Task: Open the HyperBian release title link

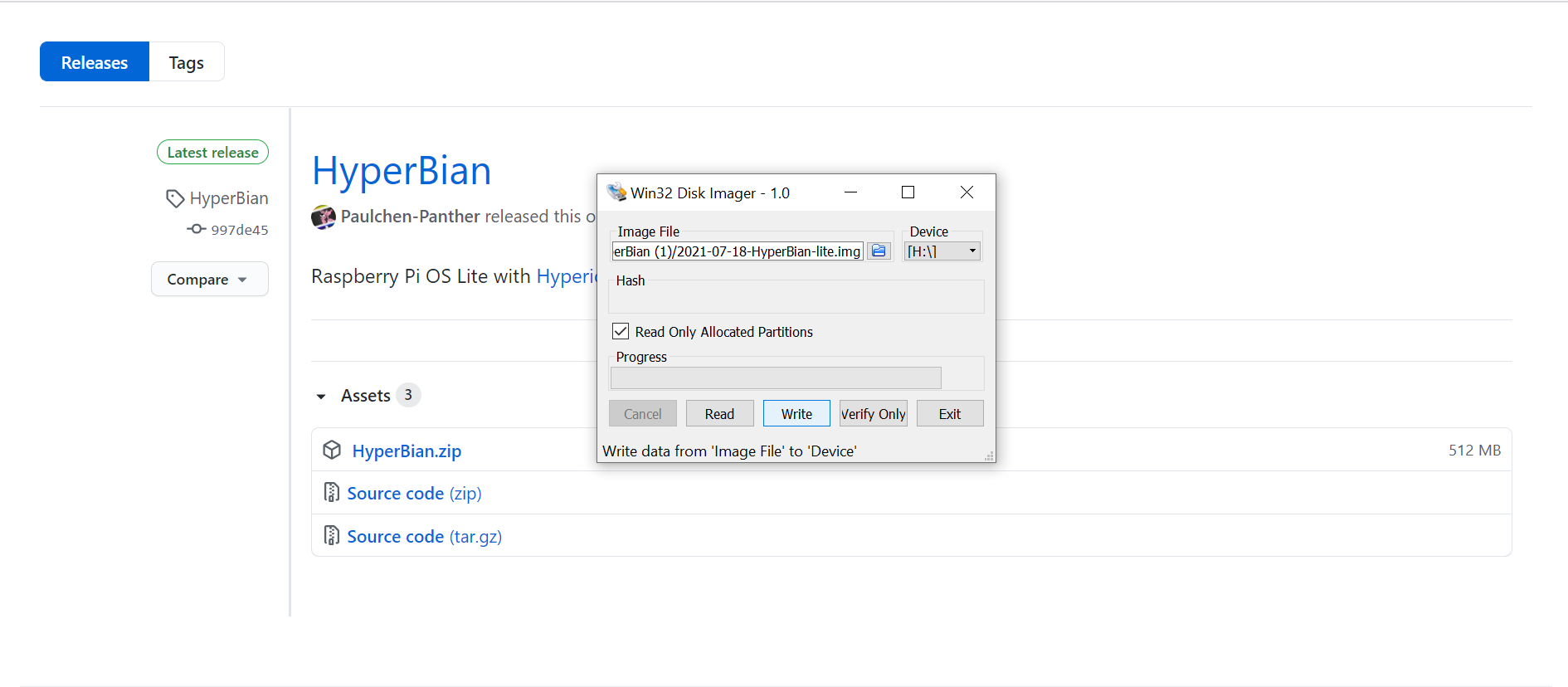Action: tap(402, 171)
